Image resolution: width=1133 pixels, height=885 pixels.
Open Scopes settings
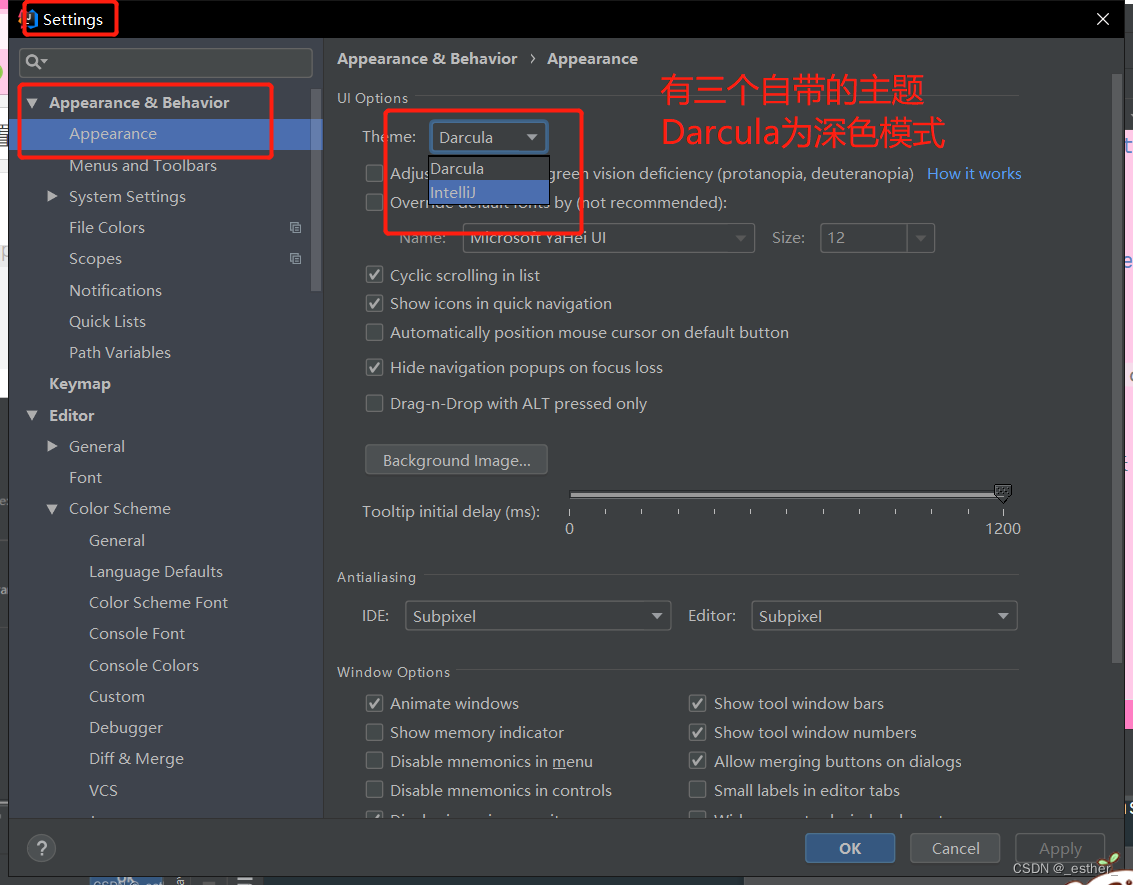pyautogui.click(x=95, y=259)
